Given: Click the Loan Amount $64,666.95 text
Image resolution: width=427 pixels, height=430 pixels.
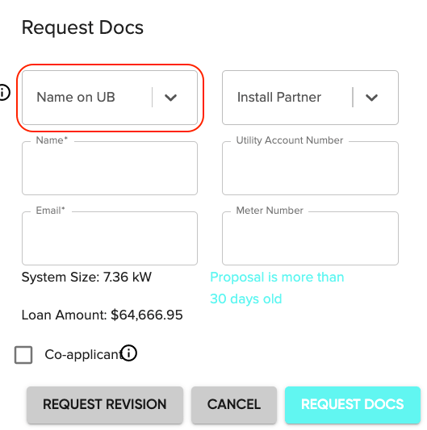Looking at the screenshot, I should (x=102, y=315).
